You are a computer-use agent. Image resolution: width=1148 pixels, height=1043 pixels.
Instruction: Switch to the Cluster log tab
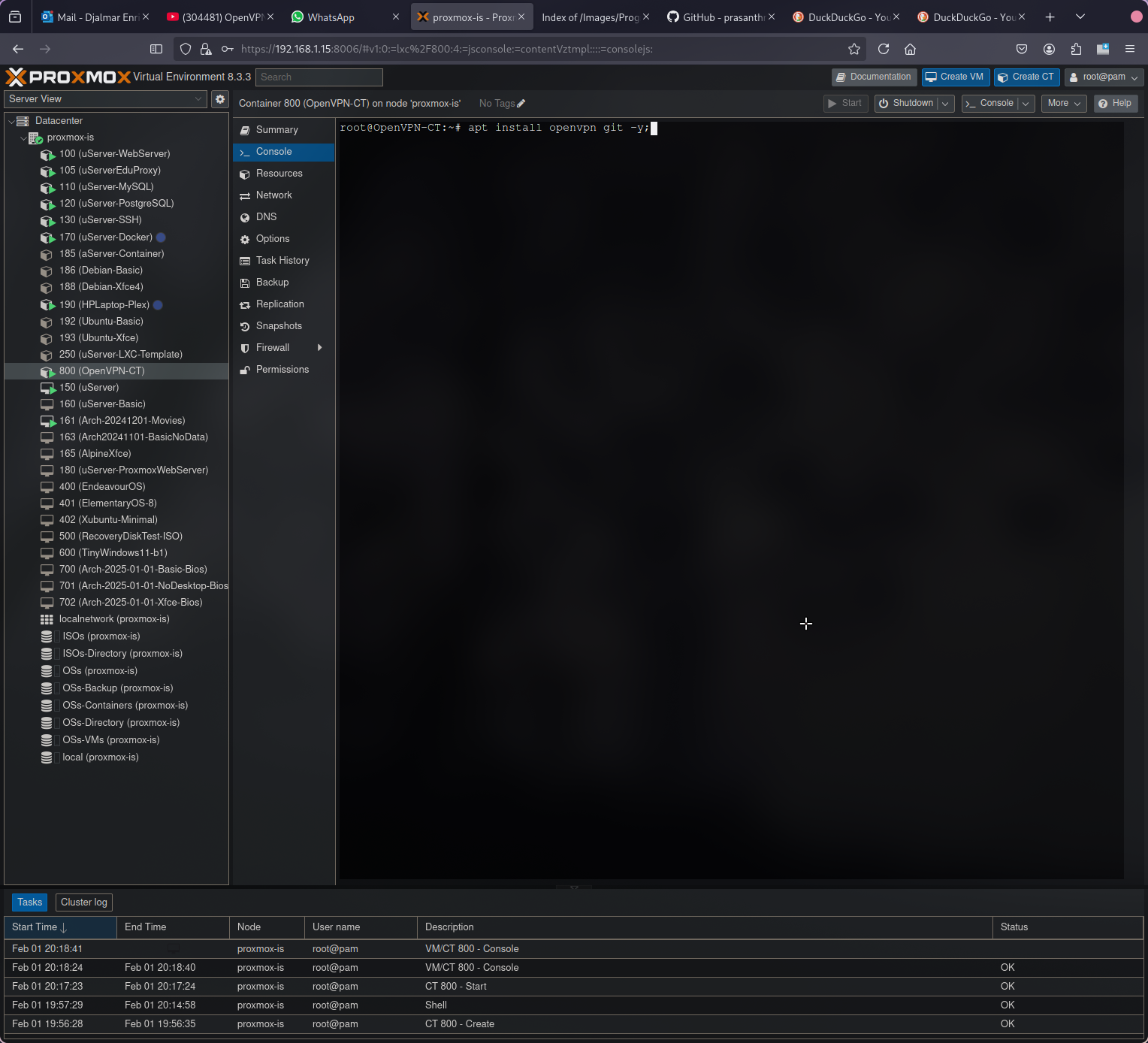click(84, 902)
